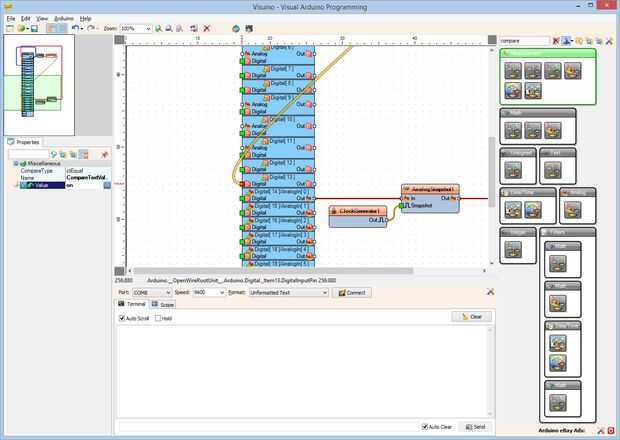Click the Undo arrow icon
620x440 pixels.
(75, 28)
